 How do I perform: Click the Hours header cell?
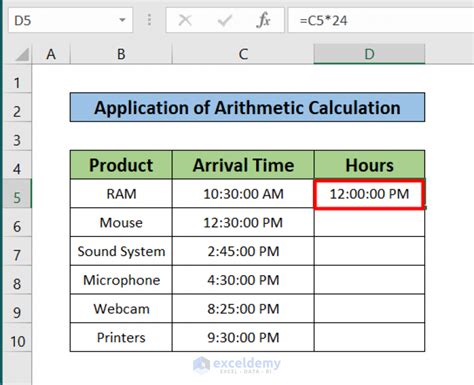(369, 165)
